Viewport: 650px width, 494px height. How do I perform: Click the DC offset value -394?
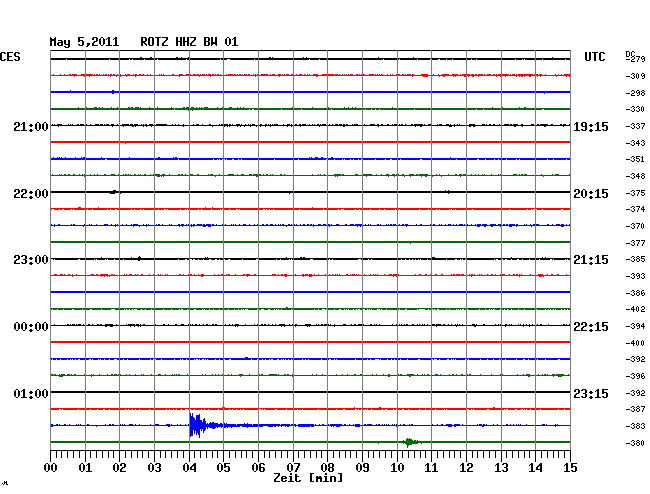click(635, 326)
